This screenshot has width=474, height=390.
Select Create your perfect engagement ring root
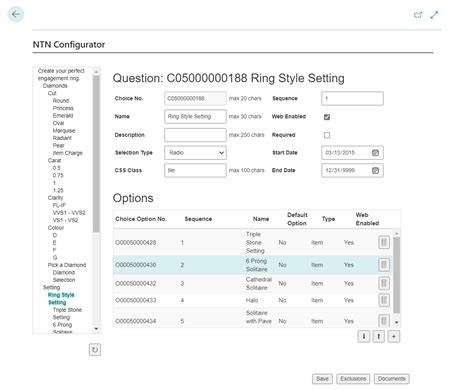click(x=61, y=75)
